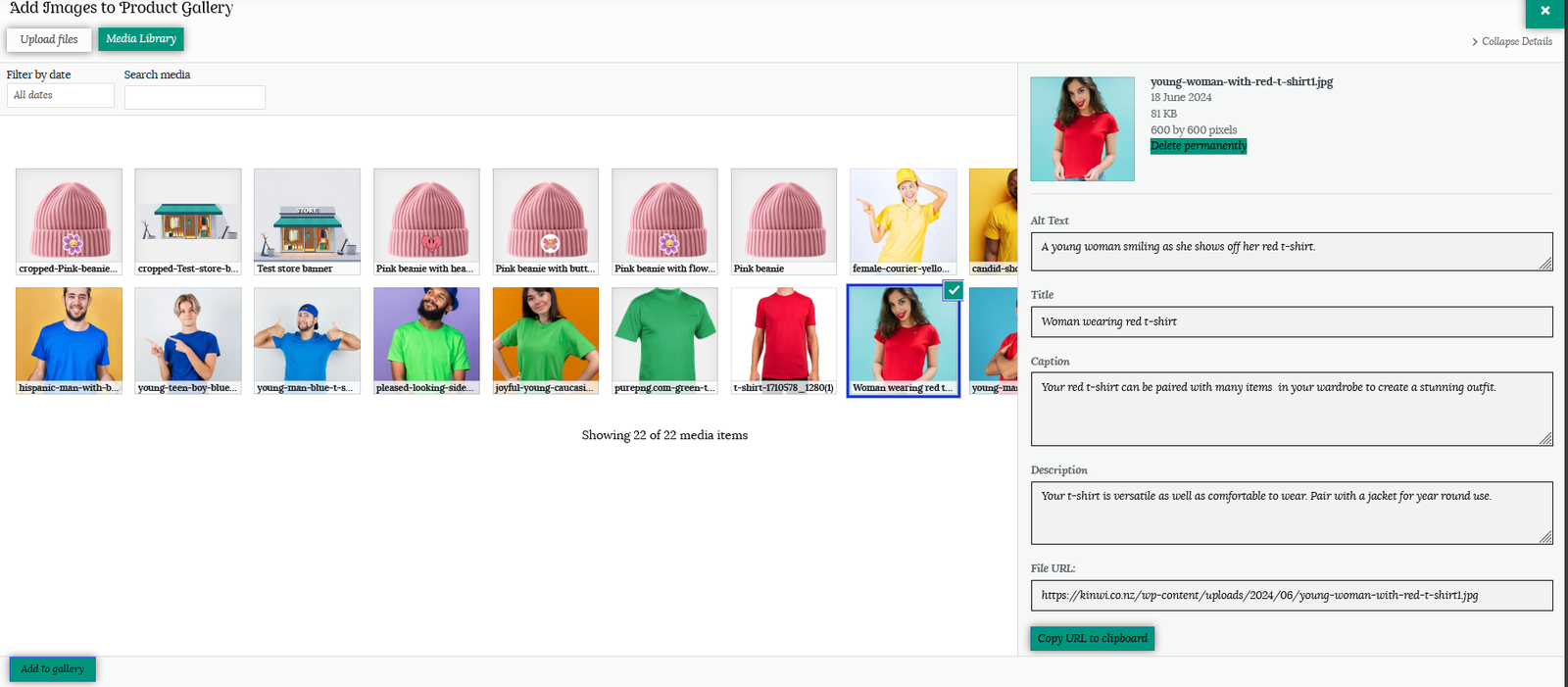Click into the File URL field
Image resolution: width=1568 pixels, height=687 pixels.
(1292, 595)
